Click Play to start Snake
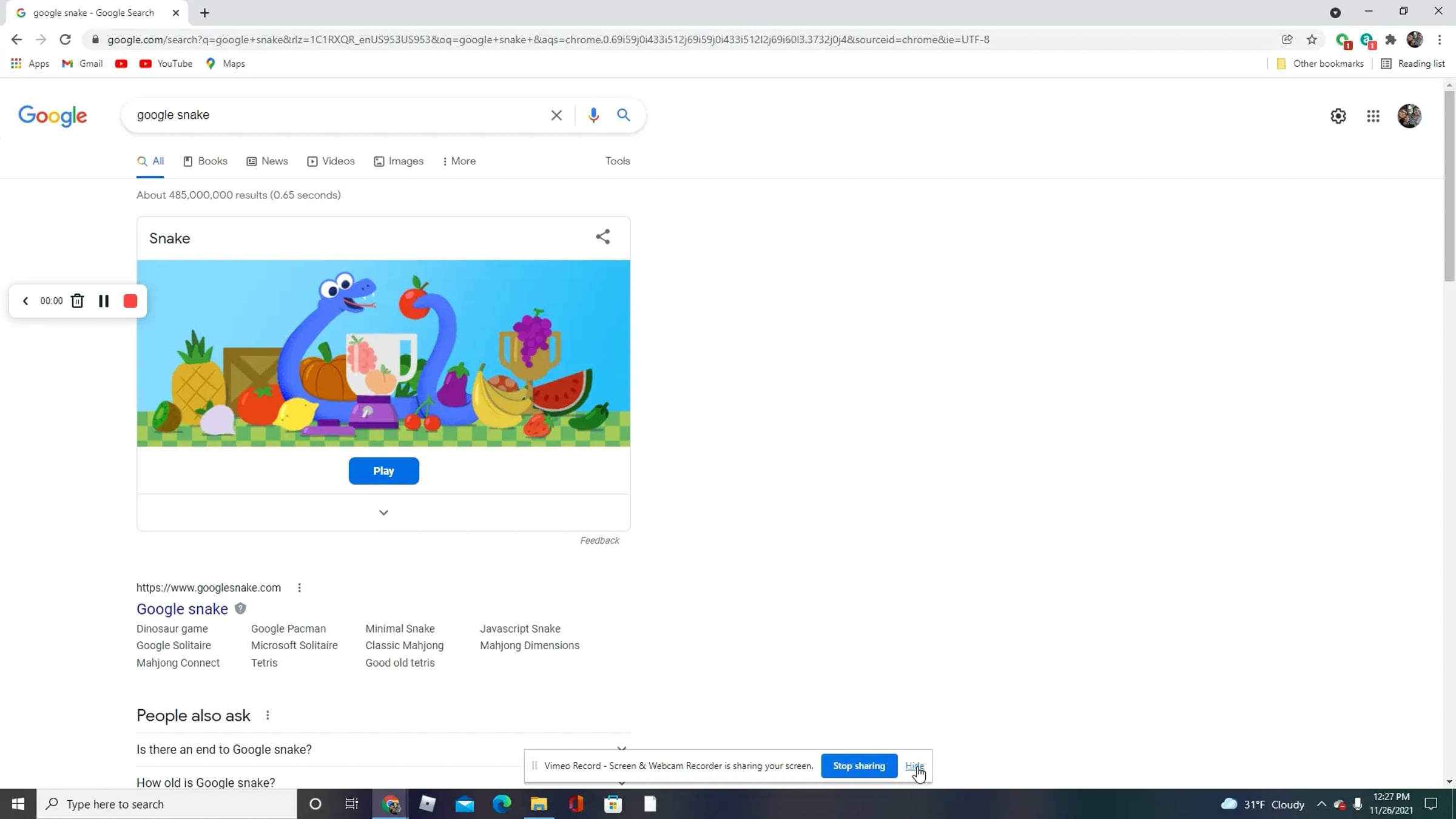This screenshot has height=819, width=1456. click(383, 471)
